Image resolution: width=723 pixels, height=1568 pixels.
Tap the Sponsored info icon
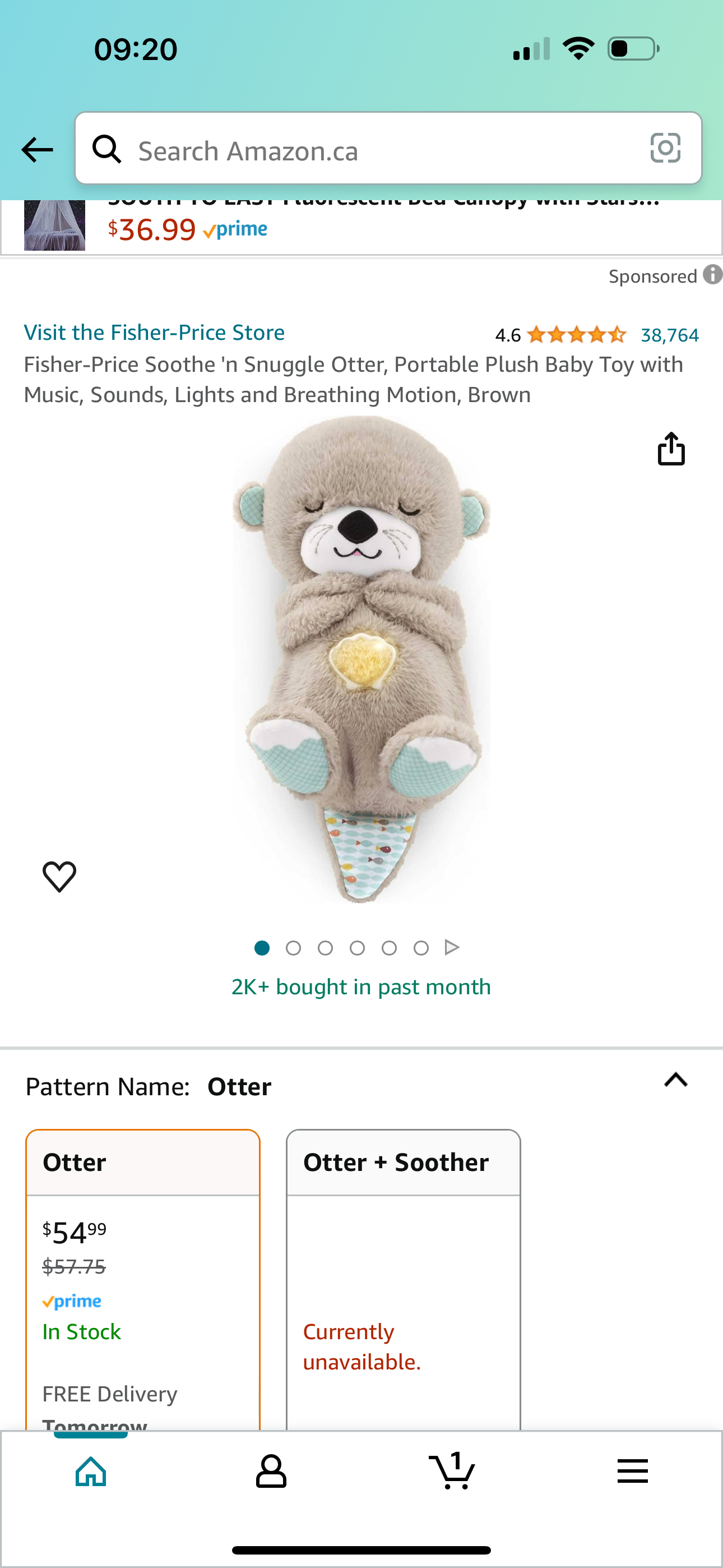tap(713, 275)
